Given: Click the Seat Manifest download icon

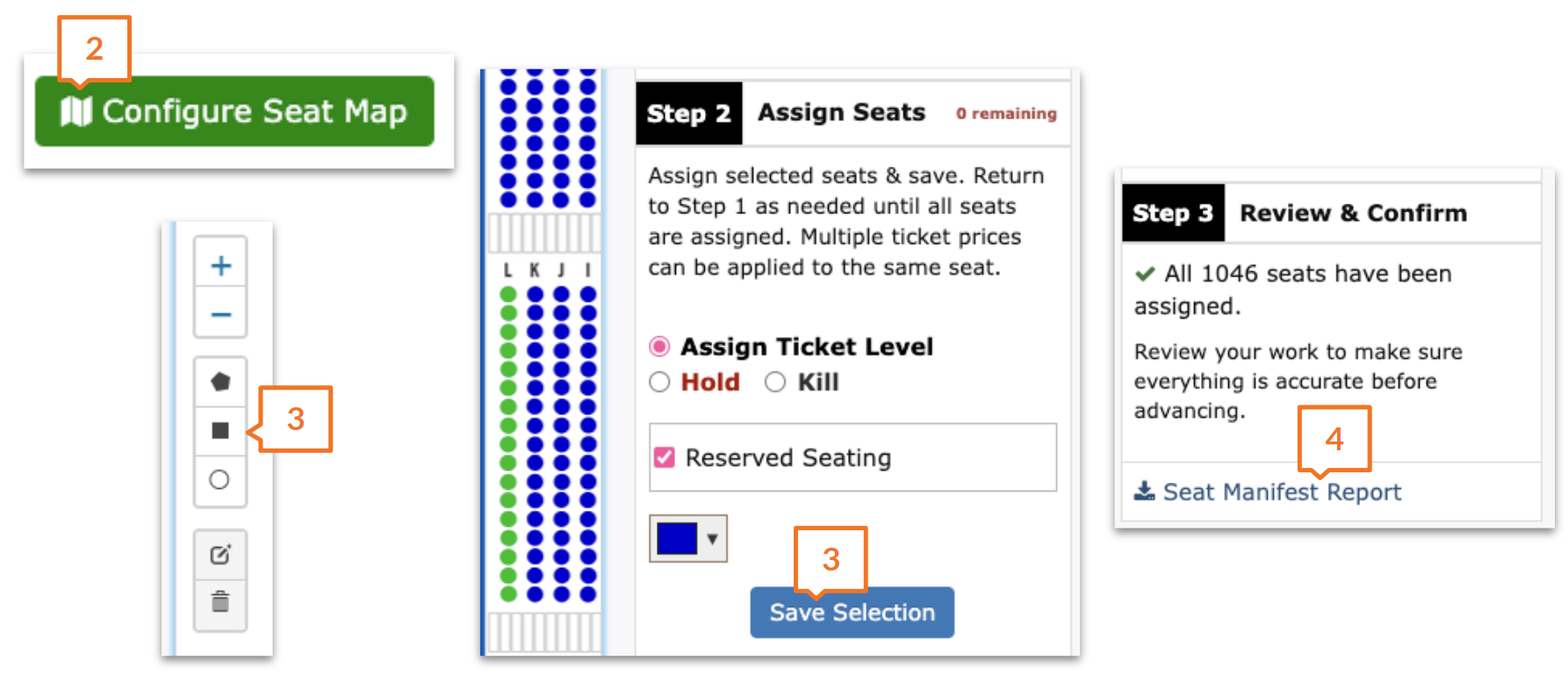Looking at the screenshot, I should pyautogui.click(x=1144, y=491).
